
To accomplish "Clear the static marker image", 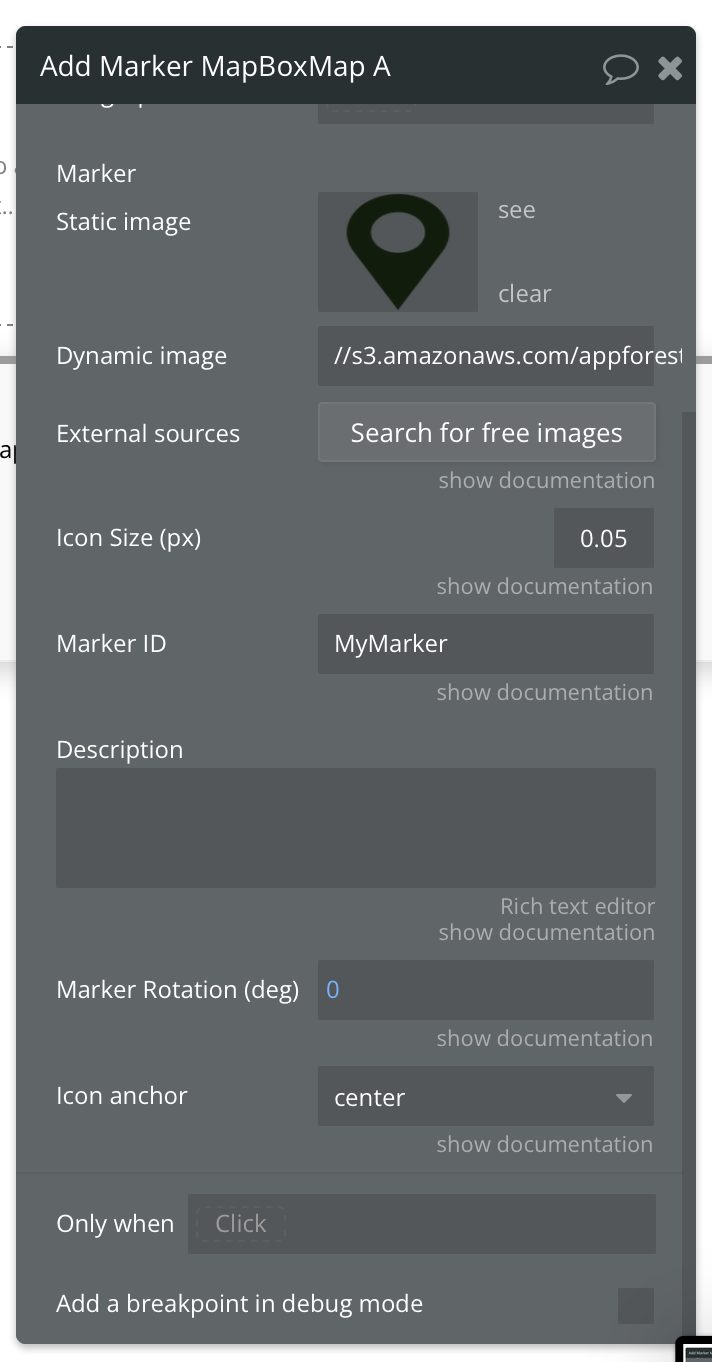I will [x=524, y=293].
